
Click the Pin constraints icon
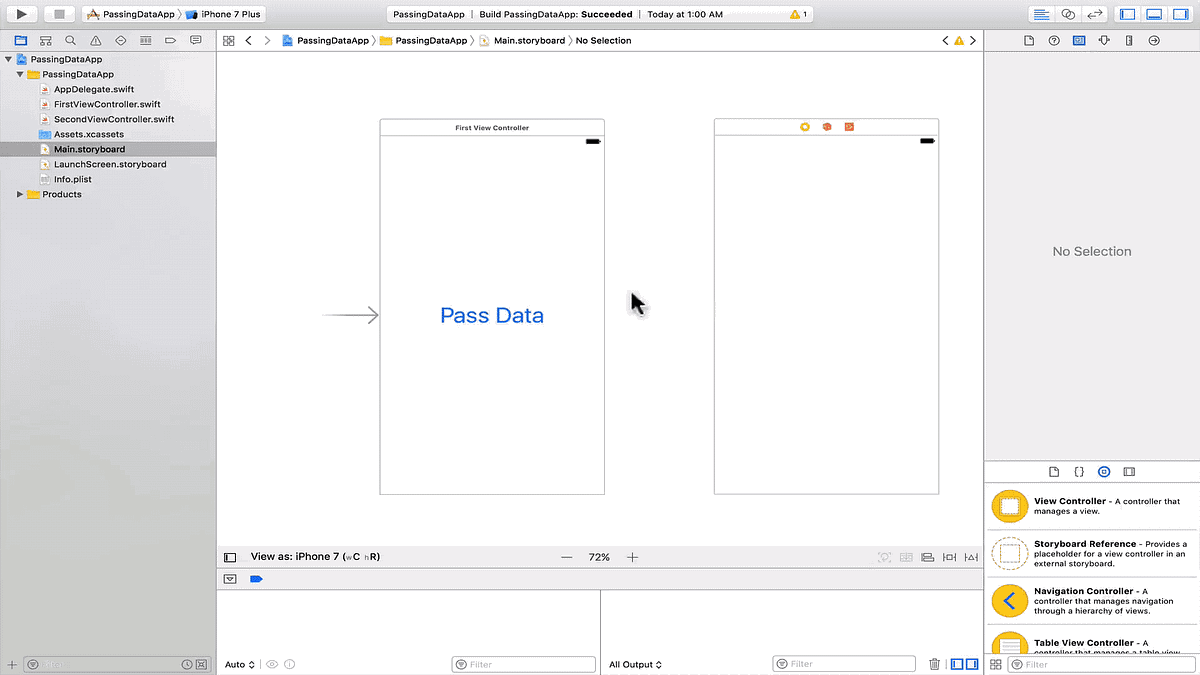pyautogui.click(x=950, y=557)
